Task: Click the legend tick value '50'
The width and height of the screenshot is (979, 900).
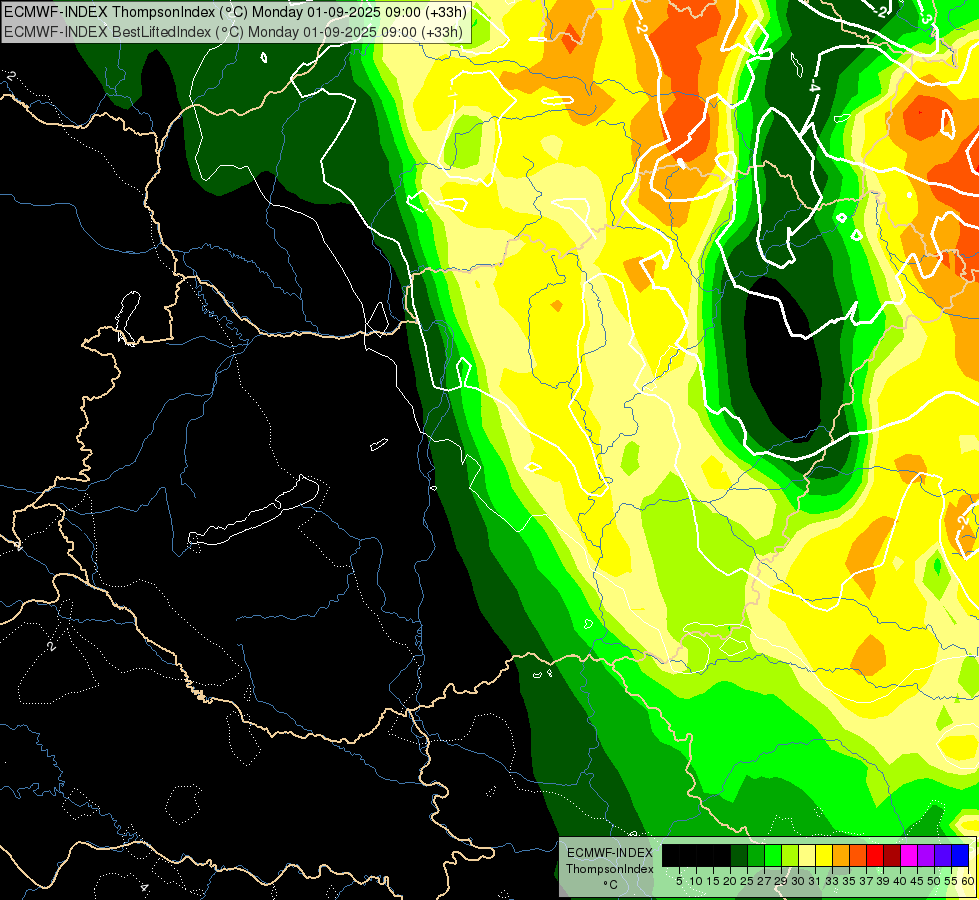Action: click(x=934, y=881)
